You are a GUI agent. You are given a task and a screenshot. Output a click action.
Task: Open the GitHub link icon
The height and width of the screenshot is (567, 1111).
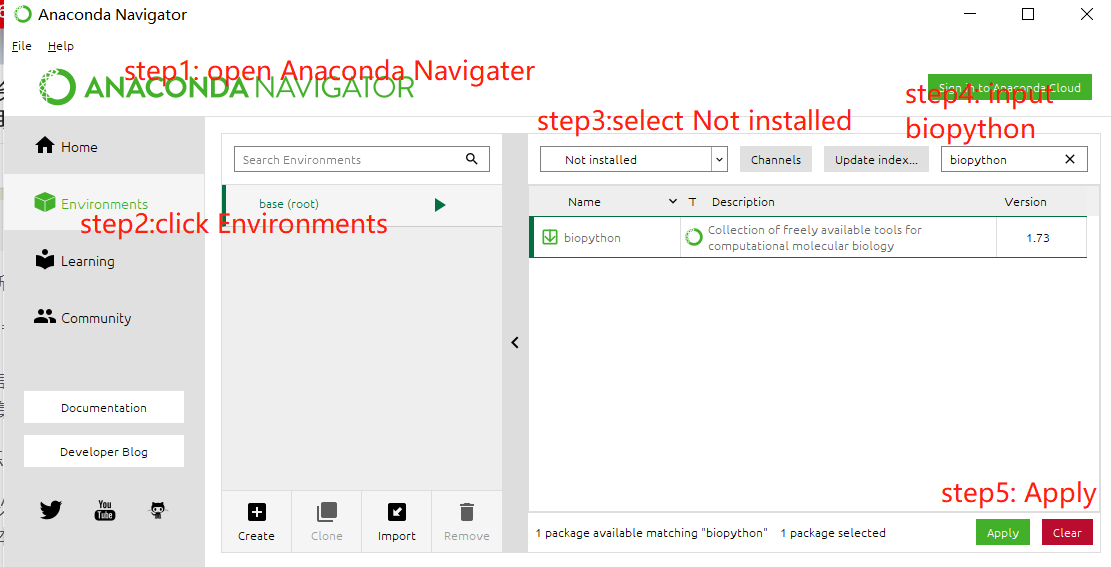pyautogui.click(x=159, y=510)
